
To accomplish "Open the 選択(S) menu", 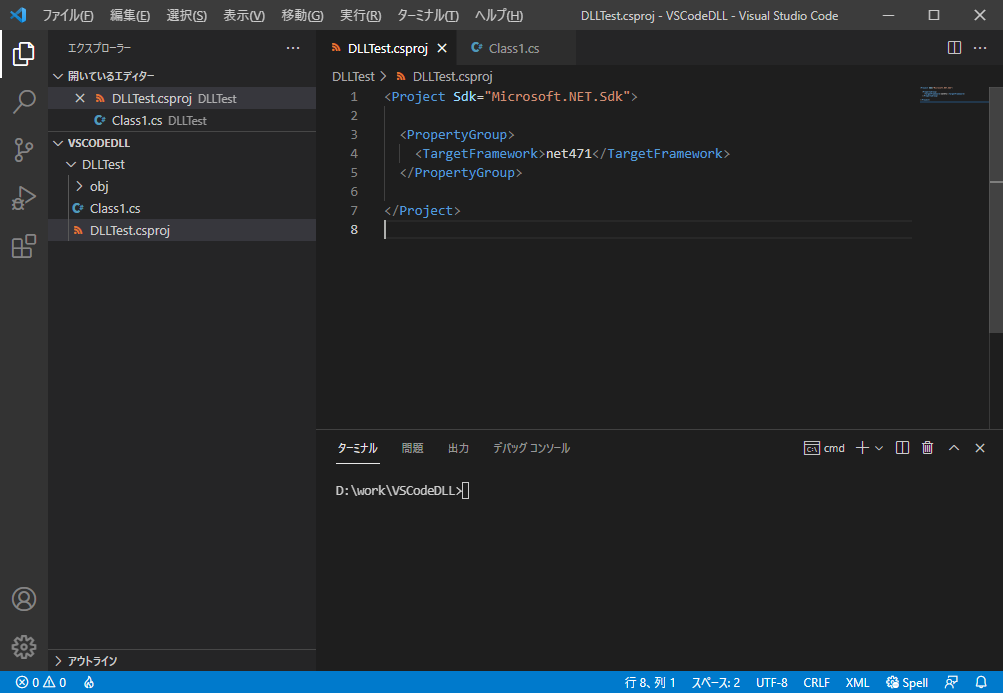I will tap(187, 15).
